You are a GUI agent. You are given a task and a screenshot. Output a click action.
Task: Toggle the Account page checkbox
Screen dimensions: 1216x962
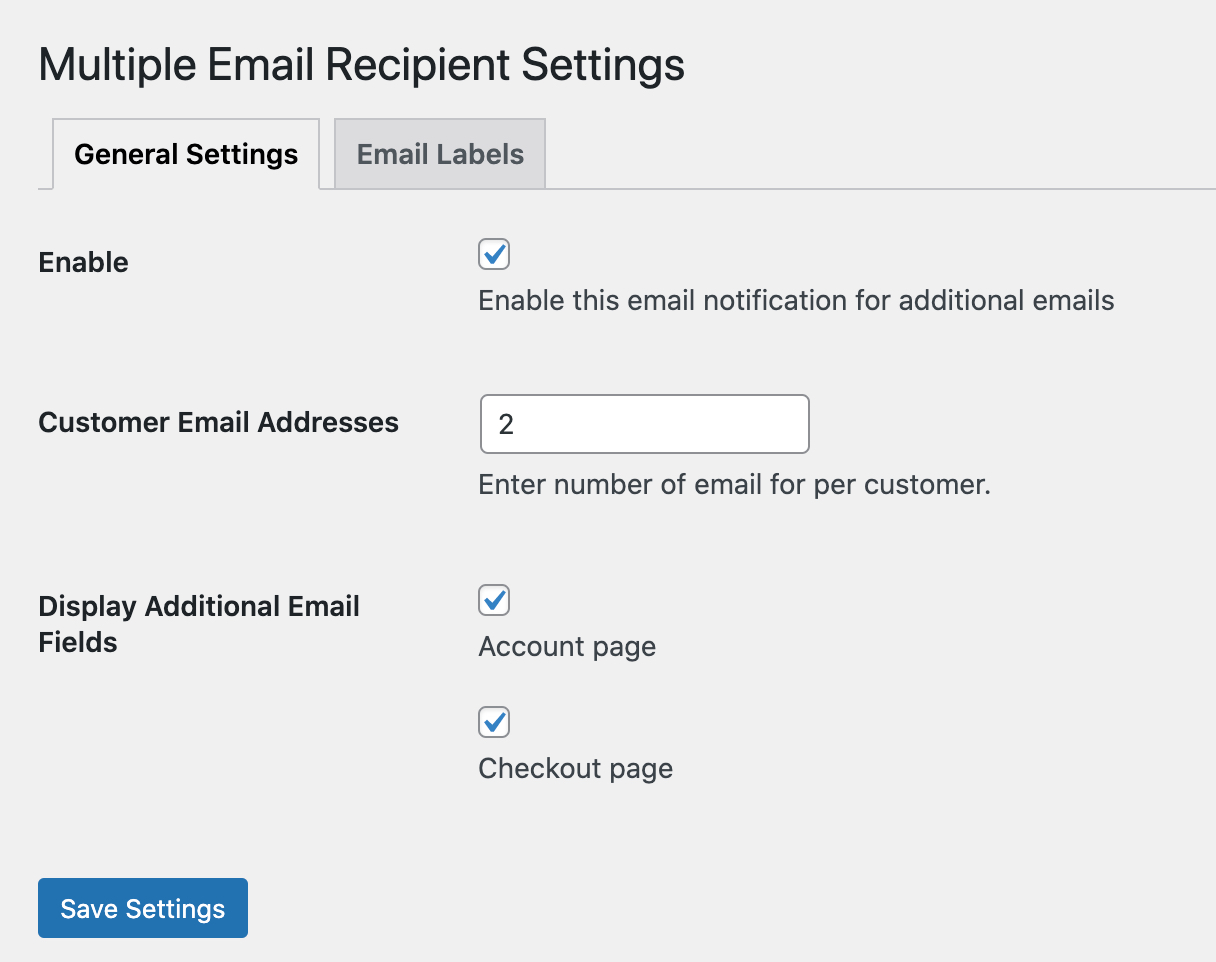pyautogui.click(x=494, y=600)
